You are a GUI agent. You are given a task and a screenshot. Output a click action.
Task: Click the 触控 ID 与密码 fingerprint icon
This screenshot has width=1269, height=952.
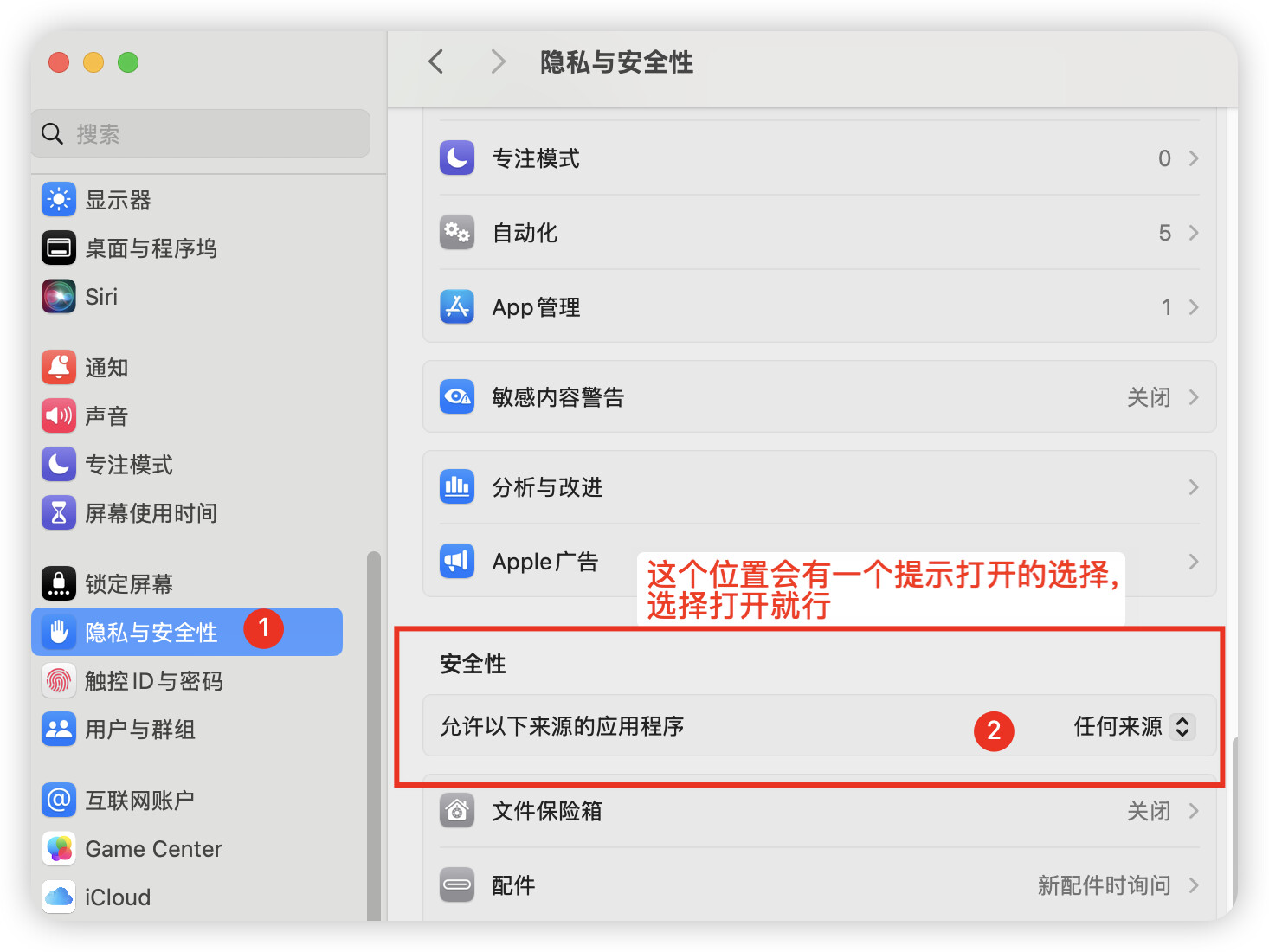pyautogui.click(x=59, y=681)
